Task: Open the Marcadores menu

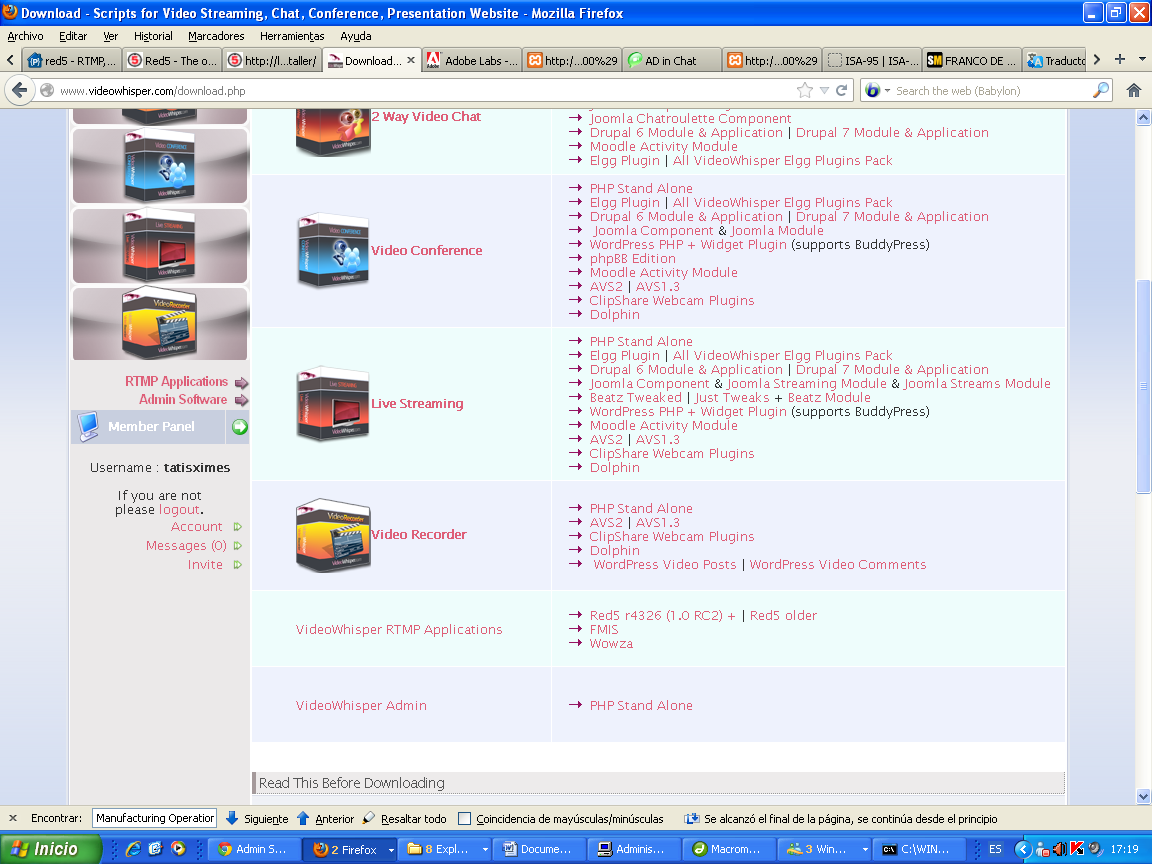Action: 216,36
